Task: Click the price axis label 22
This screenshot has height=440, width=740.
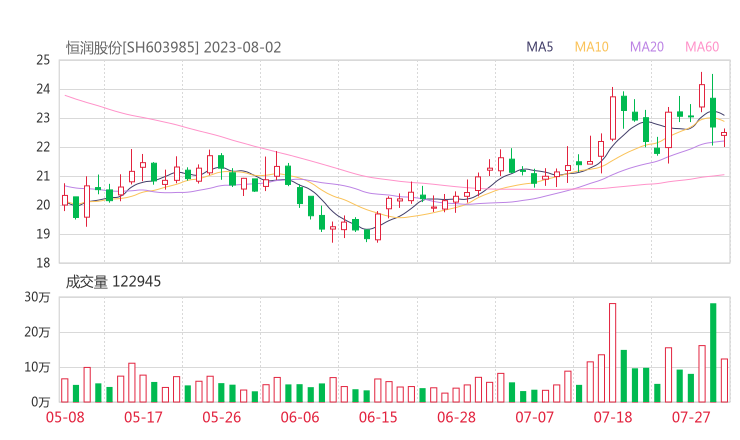Action: pyautogui.click(x=43, y=147)
